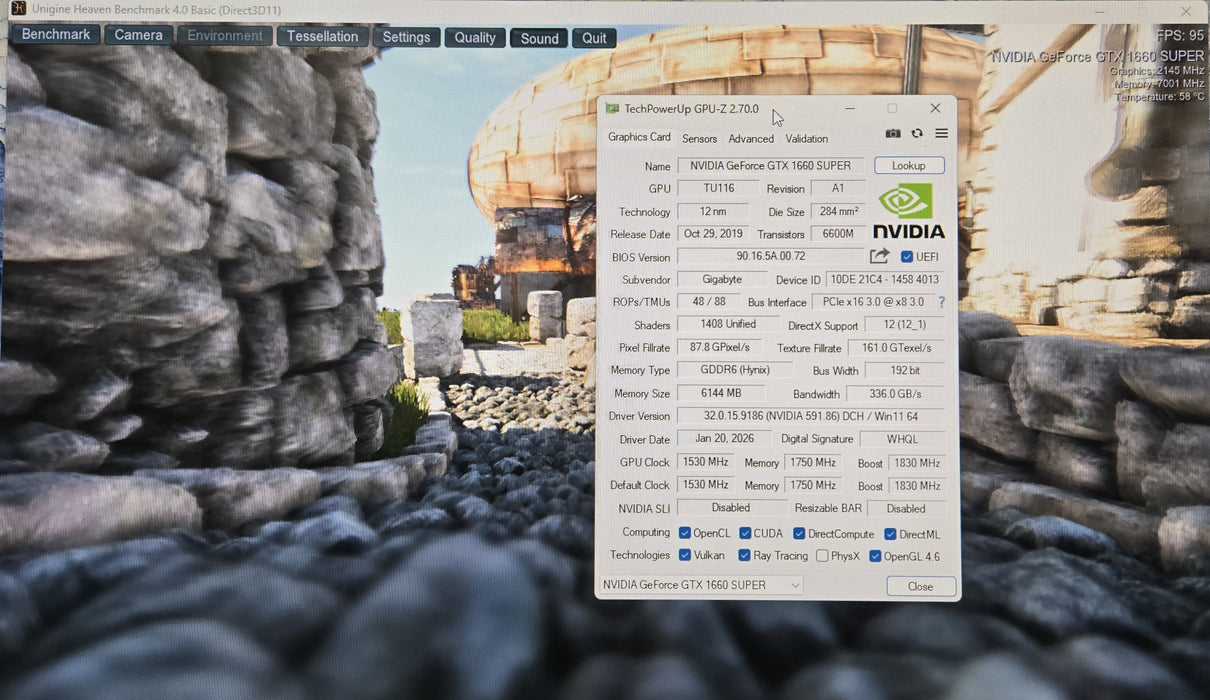Open the Heaven Settings menu
The image size is (1210, 700).
(406, 37)
